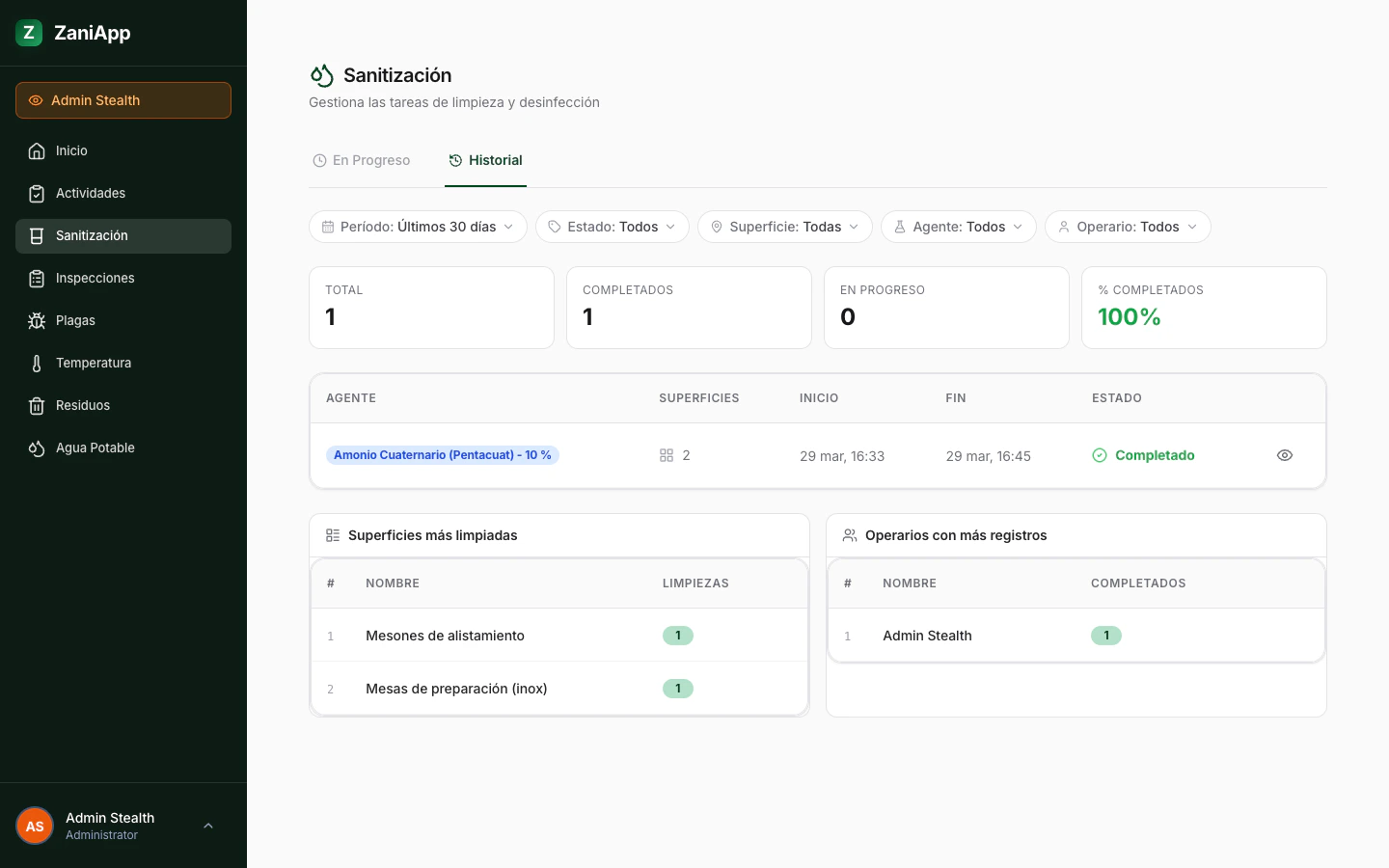Click the Admin Stealth Administrator profile name
The width and height of the screenshot is (1389, 868).
110,826
